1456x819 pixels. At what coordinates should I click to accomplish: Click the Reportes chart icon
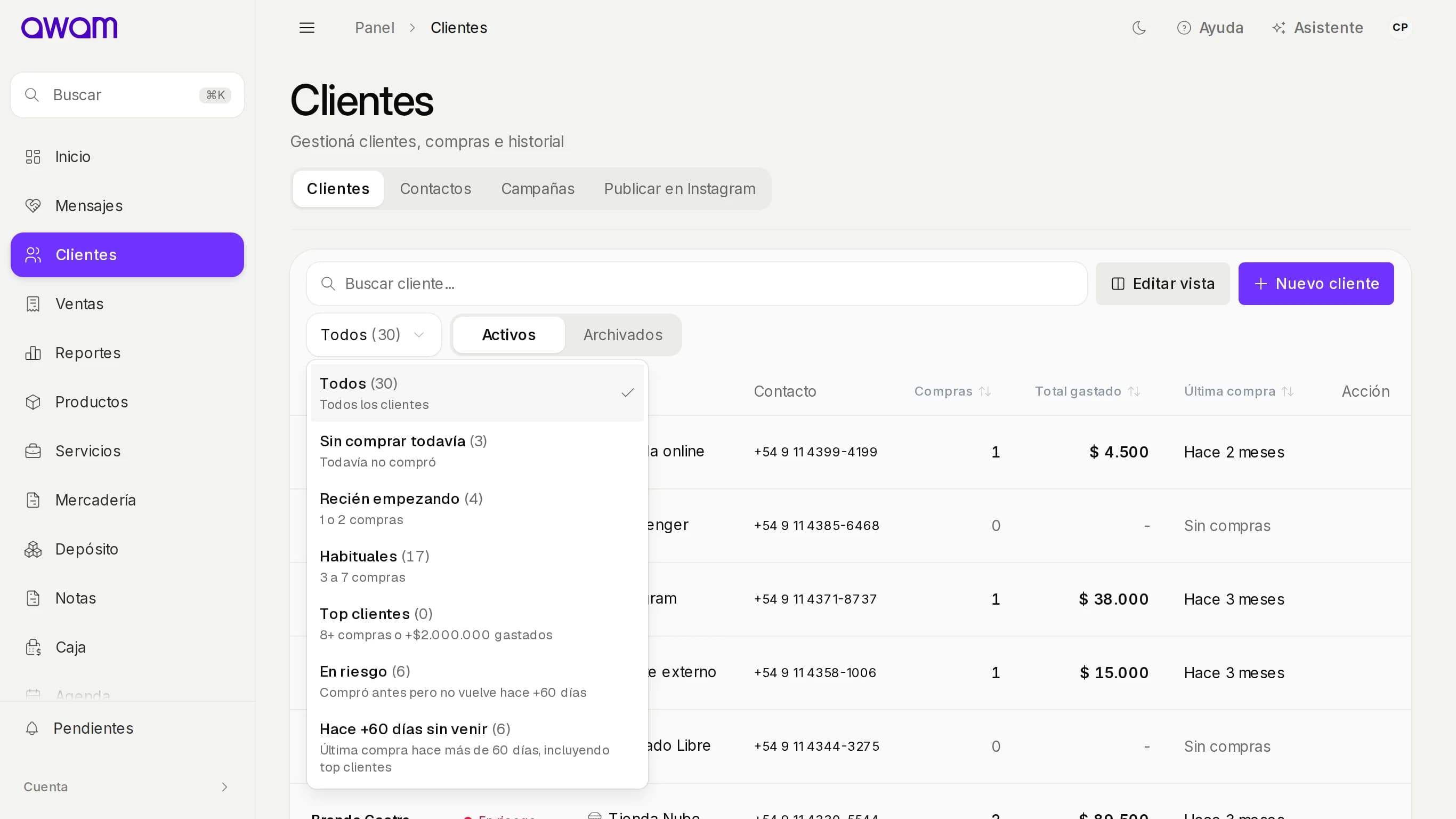point(33,353)
